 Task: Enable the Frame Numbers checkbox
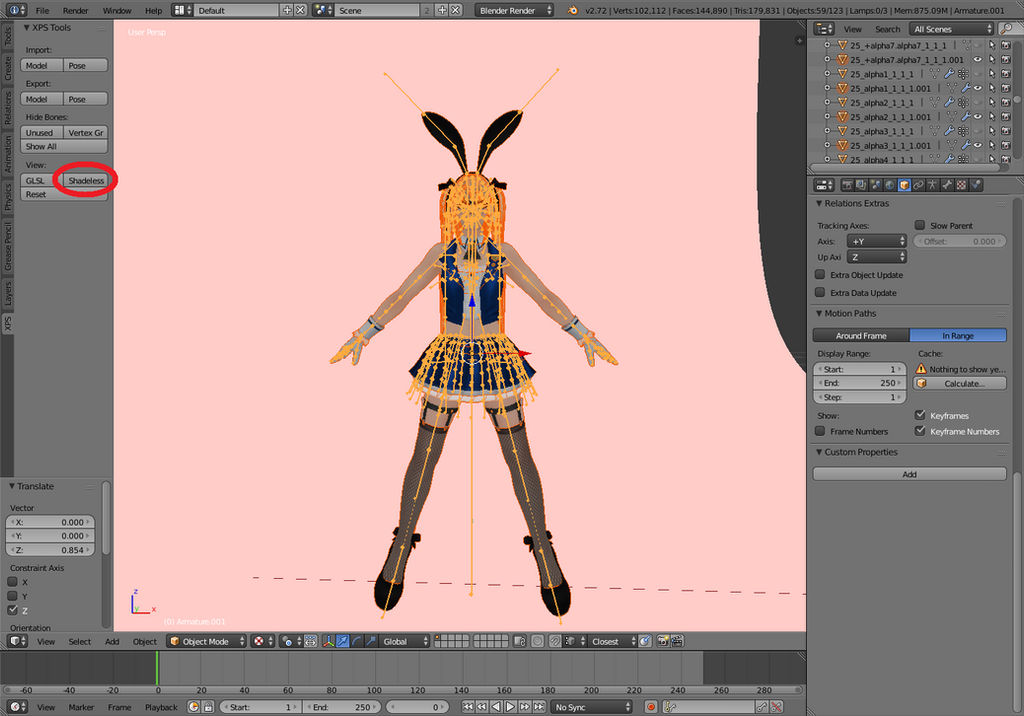[820, 431]
